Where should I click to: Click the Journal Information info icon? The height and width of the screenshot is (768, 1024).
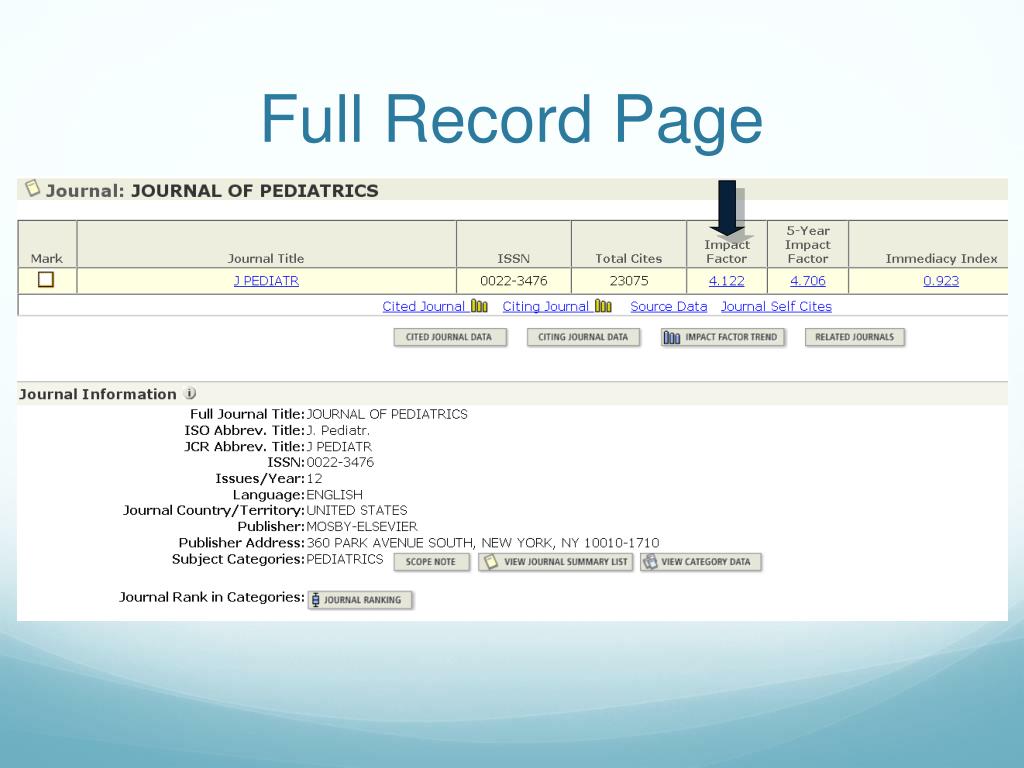pyautogui.click(x=190, y=393)
